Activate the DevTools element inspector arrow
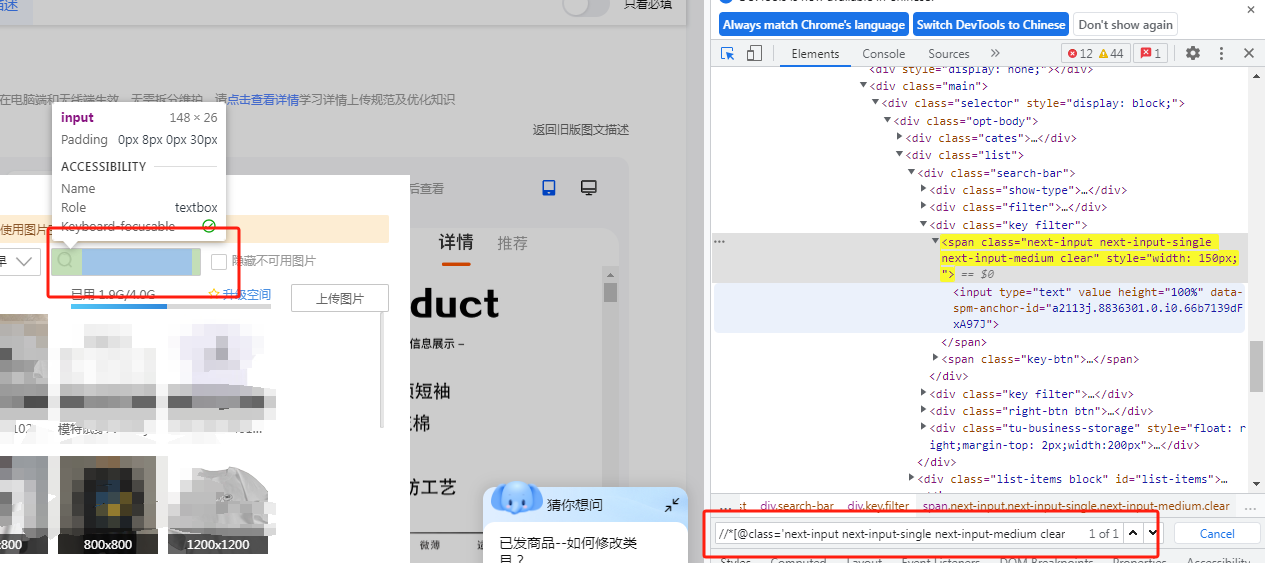Screen dimensions: 1265x563 728,54
